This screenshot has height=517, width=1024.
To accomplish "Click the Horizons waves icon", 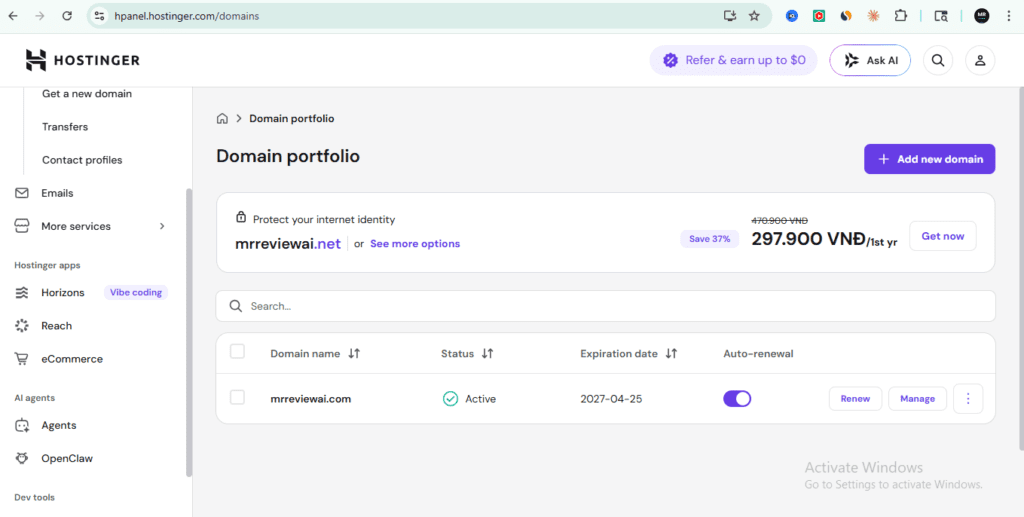I will pyautogui.click(x=22, y=292).
